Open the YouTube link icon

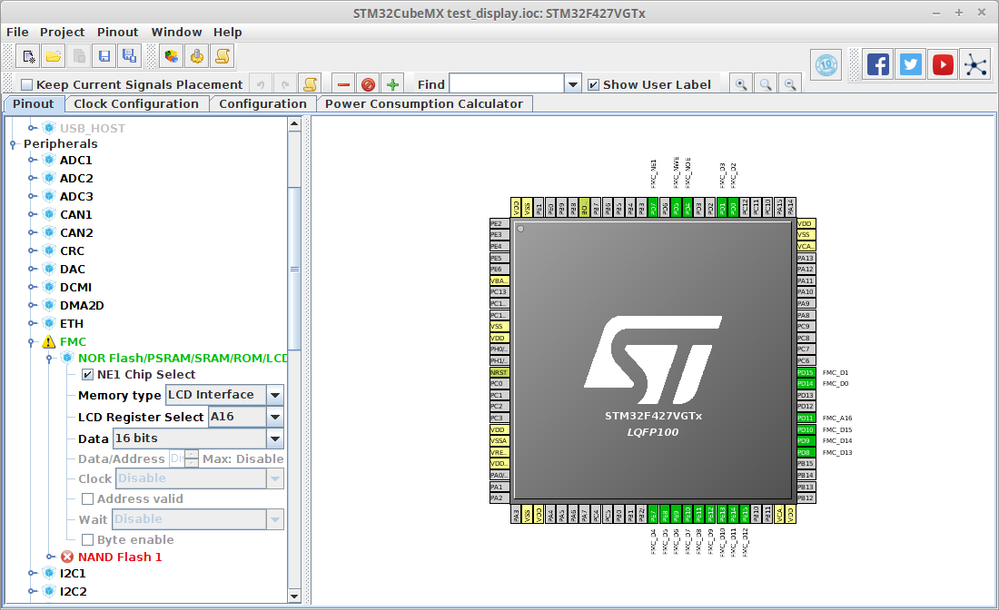click(x=943, y=64)
